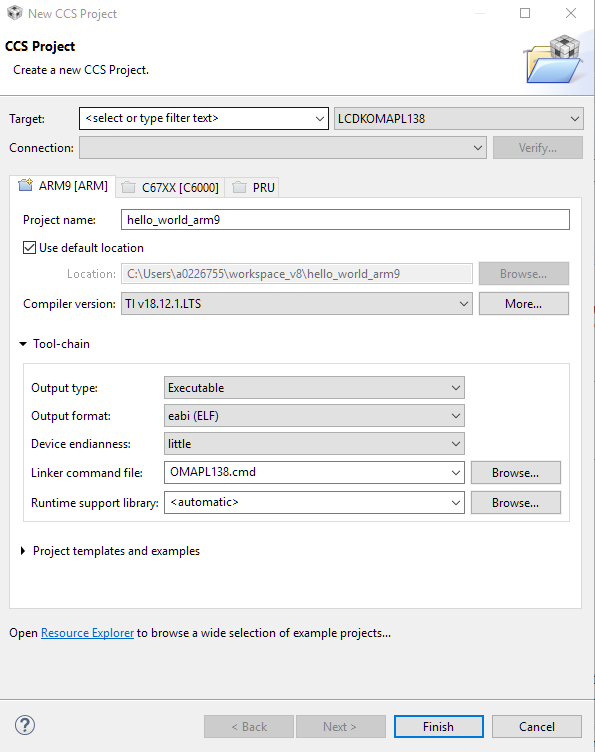Click the OMAPL138.cmd linker file text
Screen dimensions: 595x752
[213, 472]
